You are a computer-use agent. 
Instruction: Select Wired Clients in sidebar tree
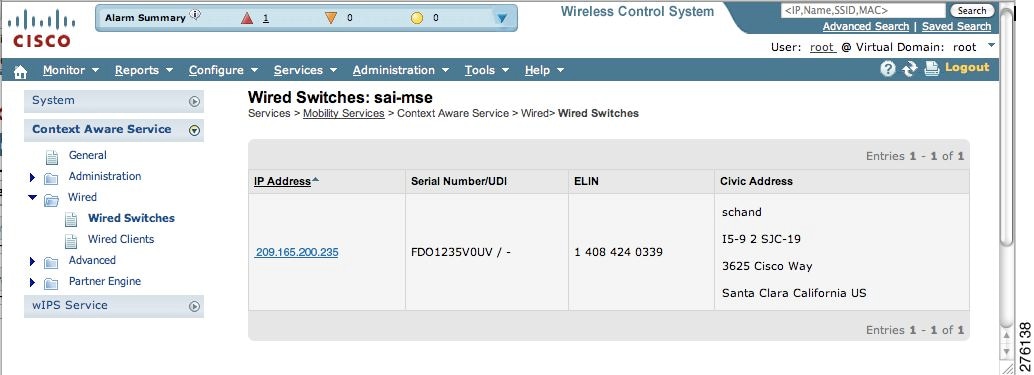tap(121, 239)
